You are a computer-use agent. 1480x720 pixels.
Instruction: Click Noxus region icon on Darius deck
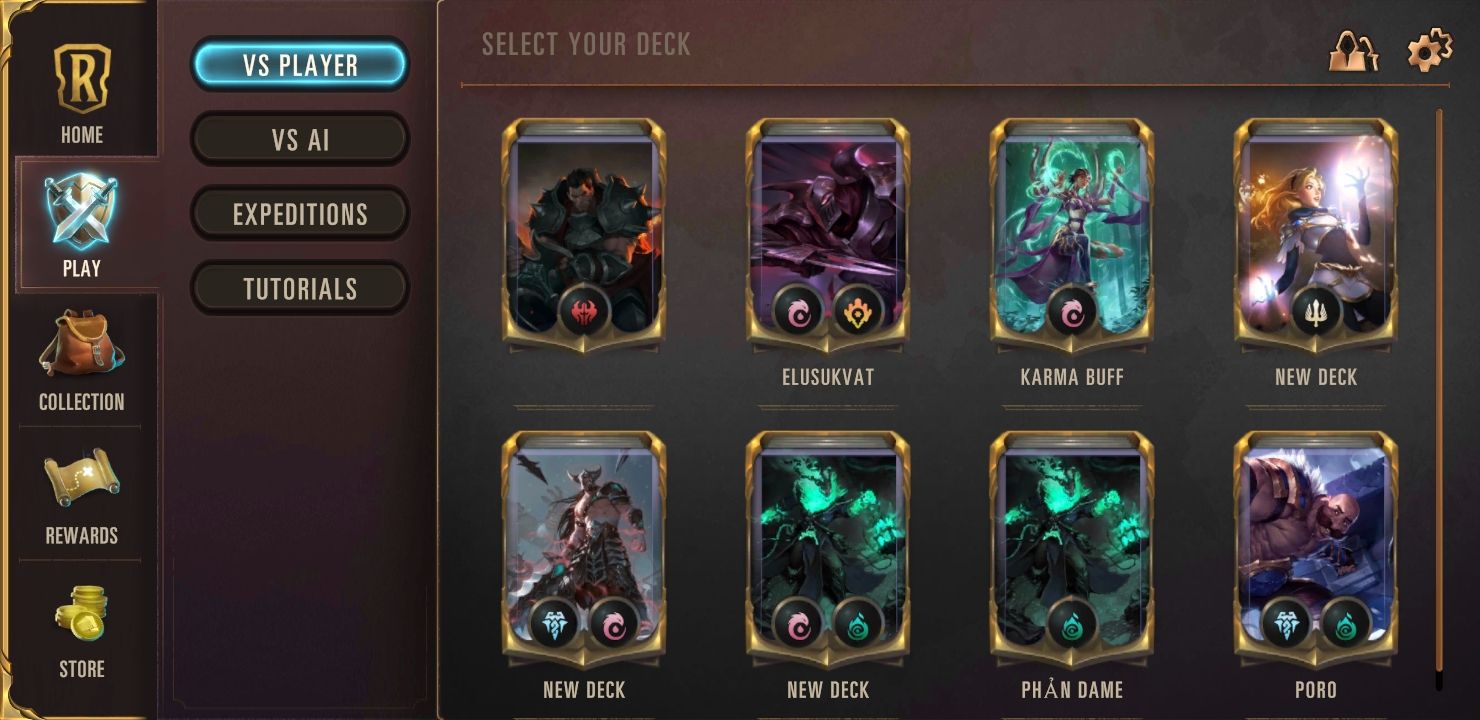pos(583,311)
